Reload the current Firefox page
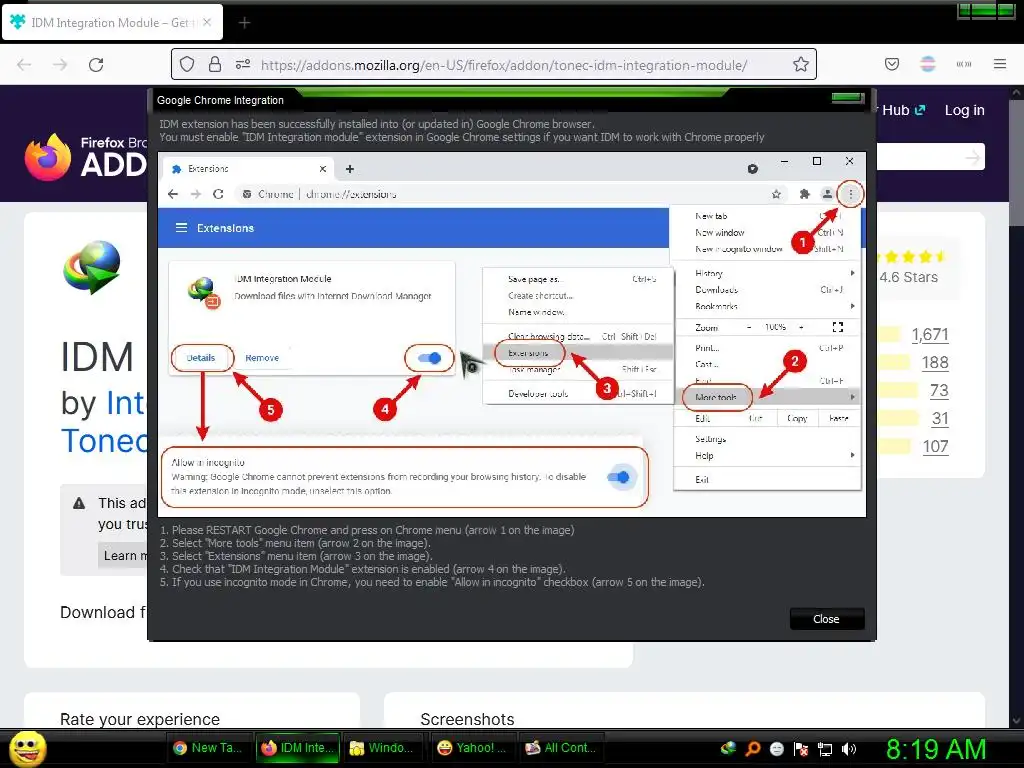The width and height of the screenshot is (1024, 768). click(96, 65)
